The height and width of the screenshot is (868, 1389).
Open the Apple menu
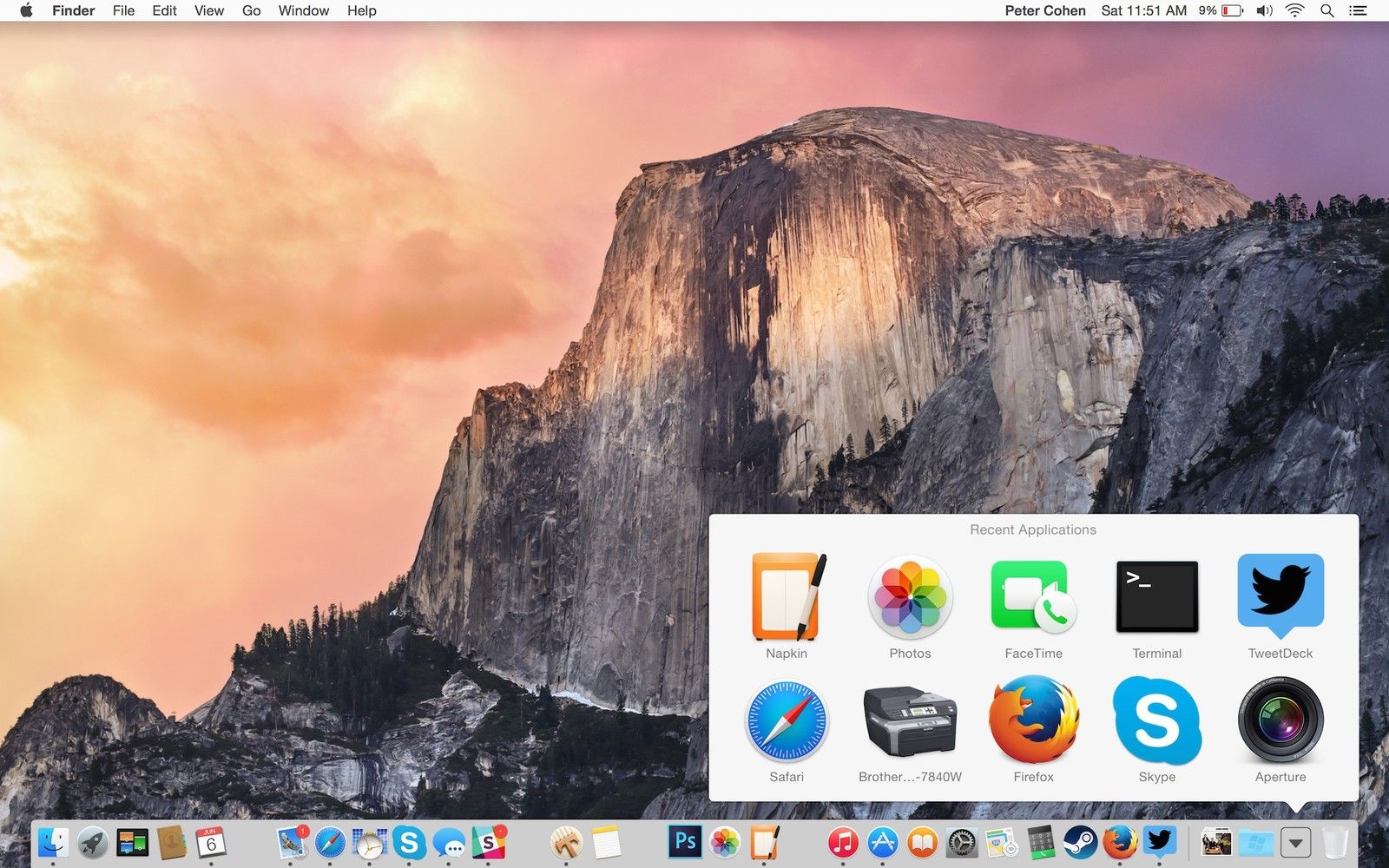pos(26,10)
